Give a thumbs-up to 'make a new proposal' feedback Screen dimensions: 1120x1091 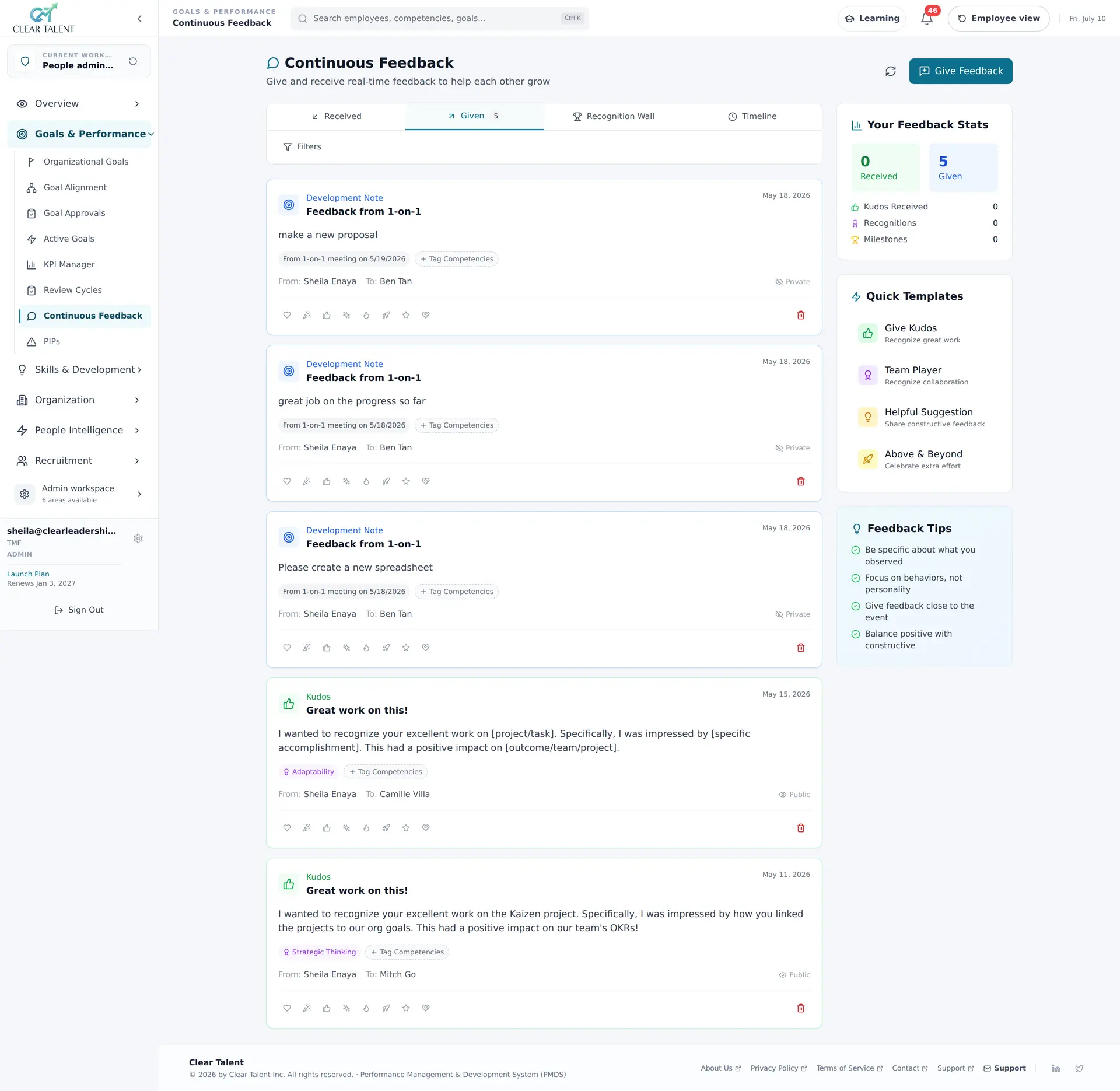pos(327,315)
